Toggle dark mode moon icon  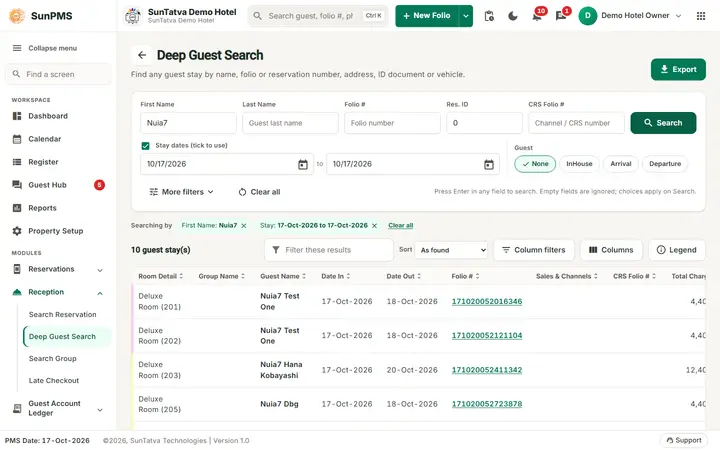tap(513, 16)
